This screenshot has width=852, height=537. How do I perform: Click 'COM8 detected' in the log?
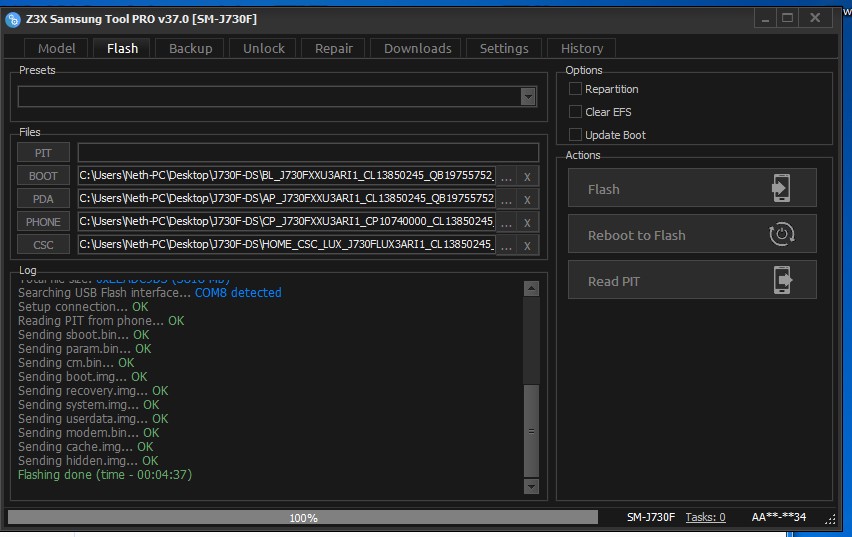(238, 293)
